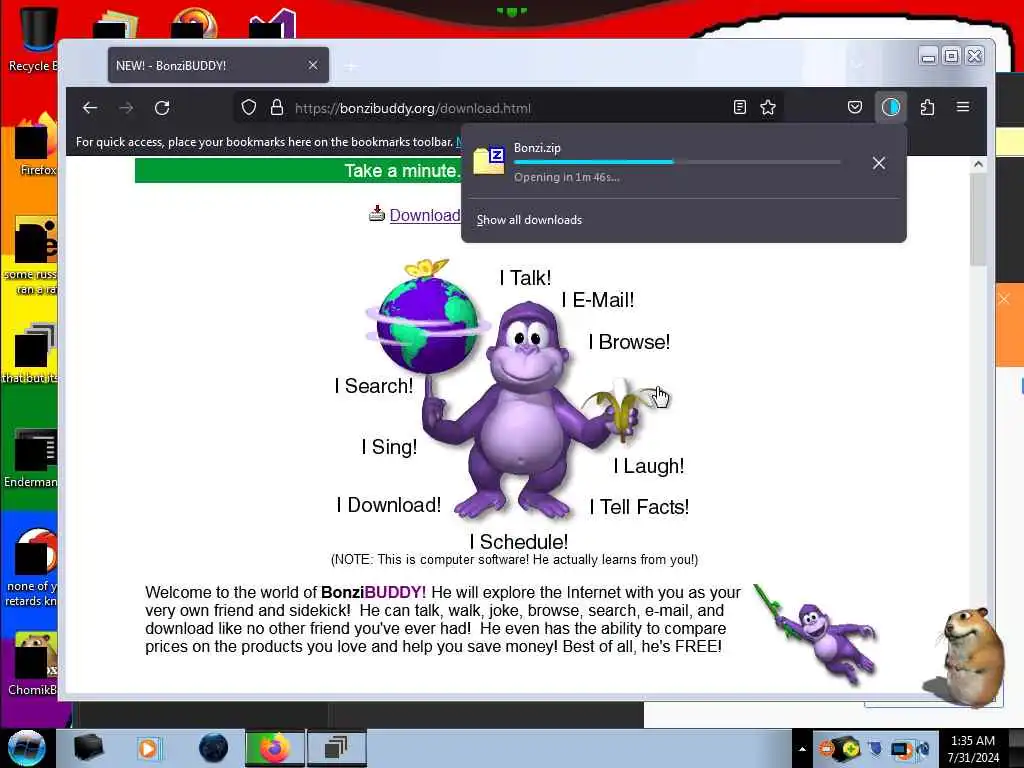
Task: Click the Take a minute green banner
Action: (298, 170)
